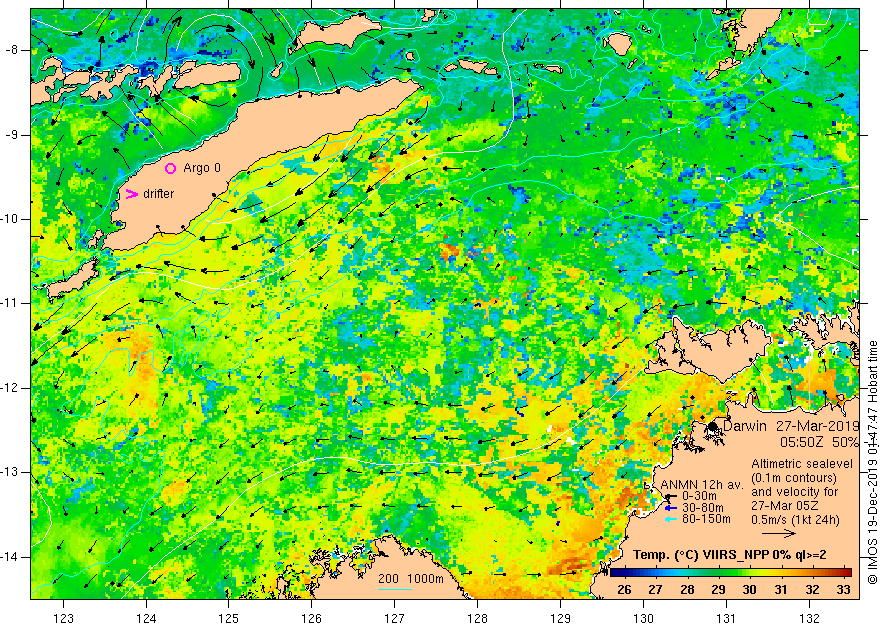The image size is (880, 630).
Task: Click the latitude axis label '-10'
Action: pyautogui.click(x=10, y=219)
